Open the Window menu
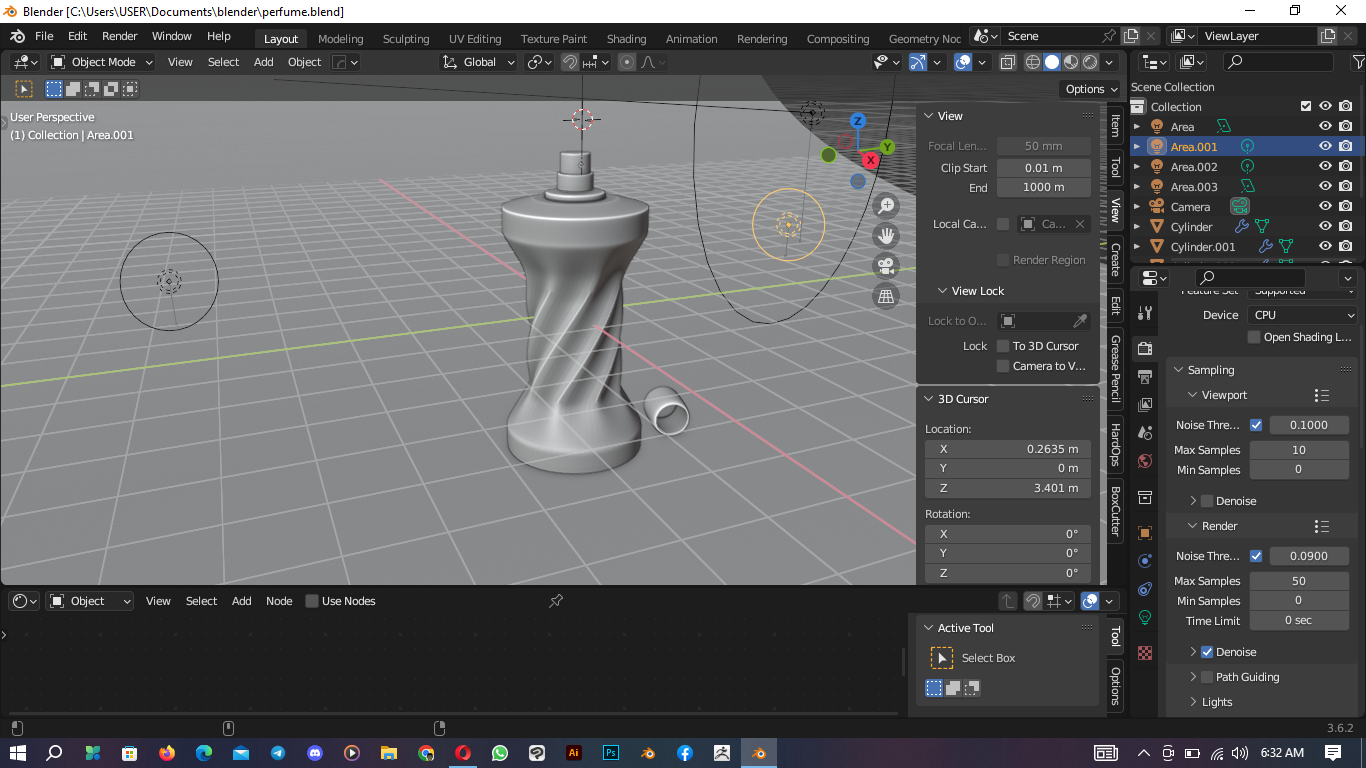This screenshot has height=768, width=1366. tap(171, 36)
